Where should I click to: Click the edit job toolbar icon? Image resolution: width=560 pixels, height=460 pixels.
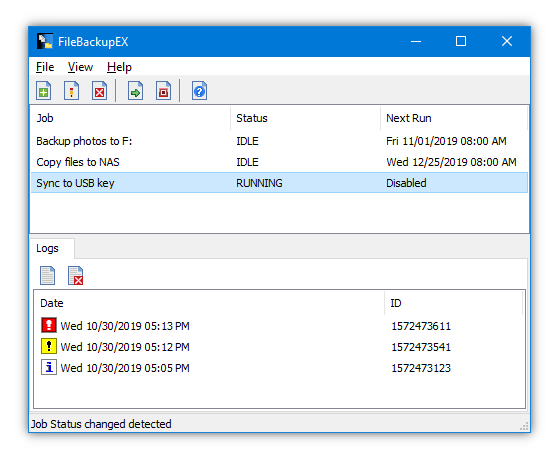(71, 91)
